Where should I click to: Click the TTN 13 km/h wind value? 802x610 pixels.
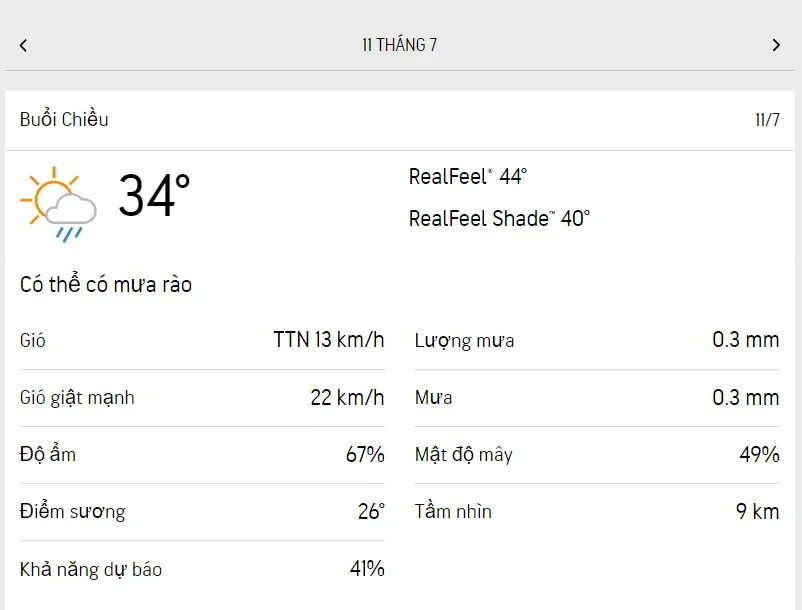[328, 340]
